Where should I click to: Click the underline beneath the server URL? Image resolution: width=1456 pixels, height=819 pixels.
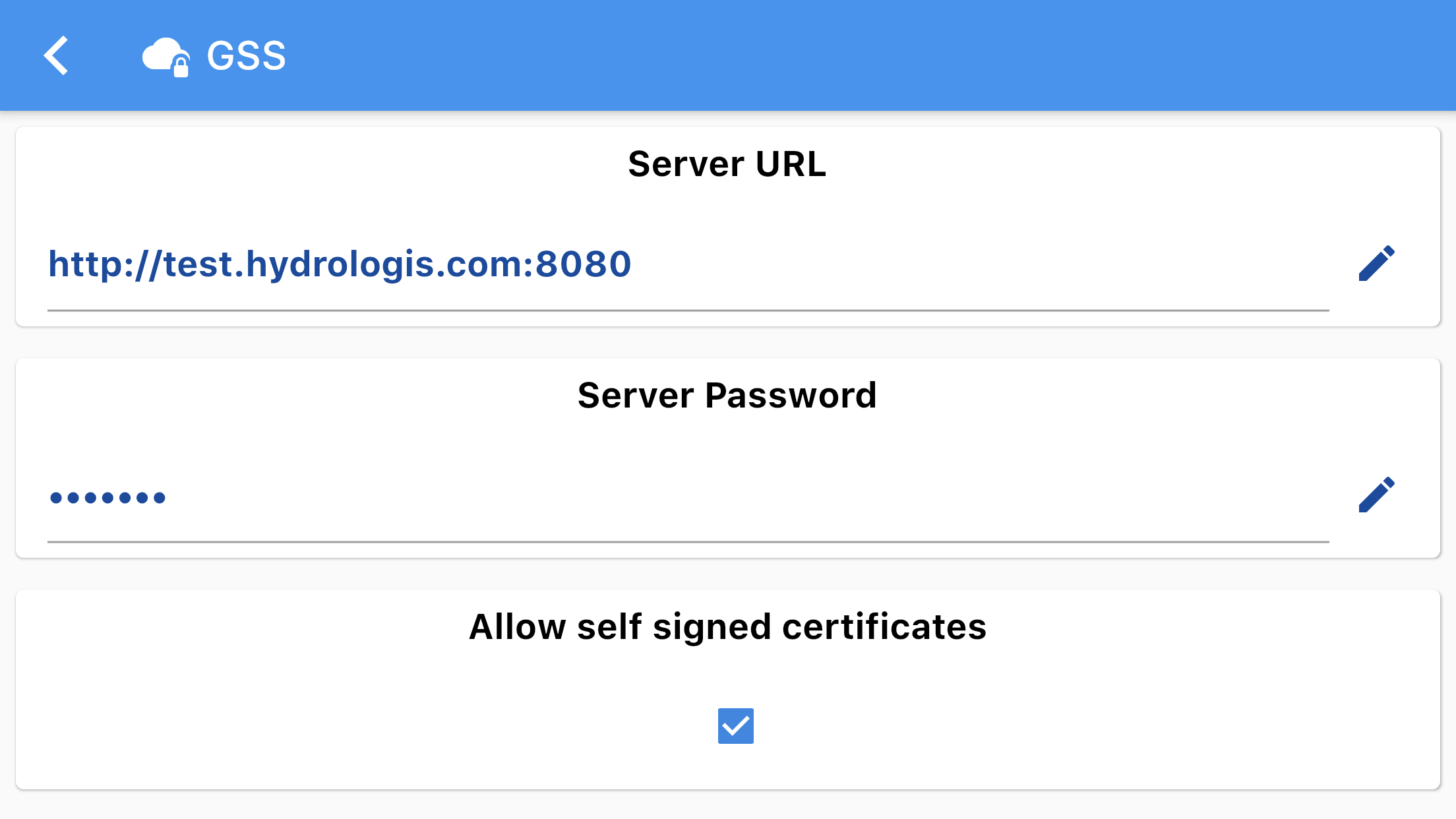click(688, 310)
